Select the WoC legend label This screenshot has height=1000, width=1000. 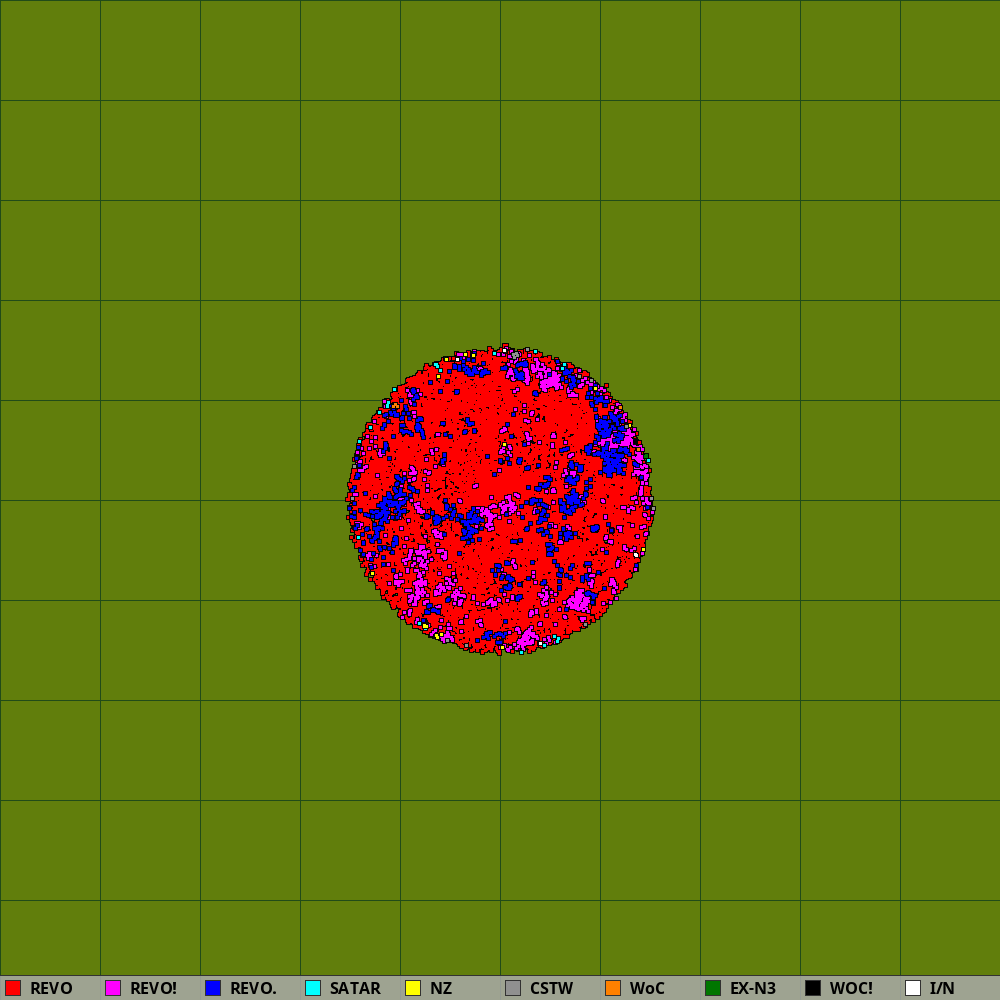click(x=647, y=989)
